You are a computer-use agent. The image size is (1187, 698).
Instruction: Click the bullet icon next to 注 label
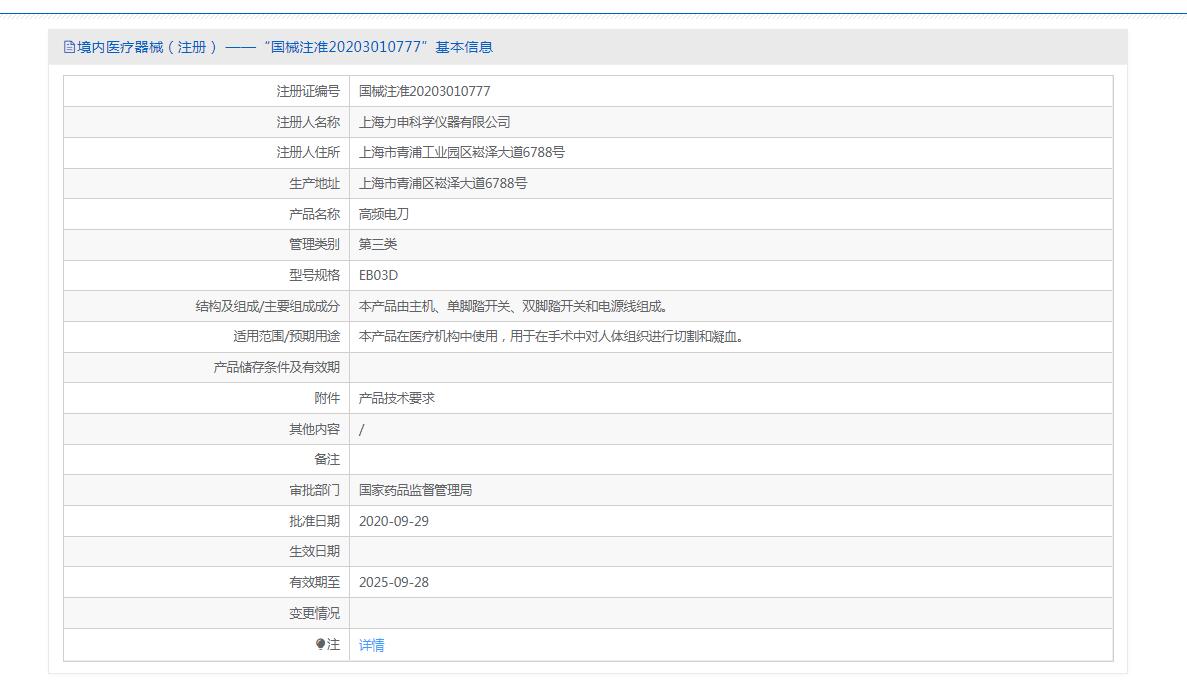click(320, 644)
